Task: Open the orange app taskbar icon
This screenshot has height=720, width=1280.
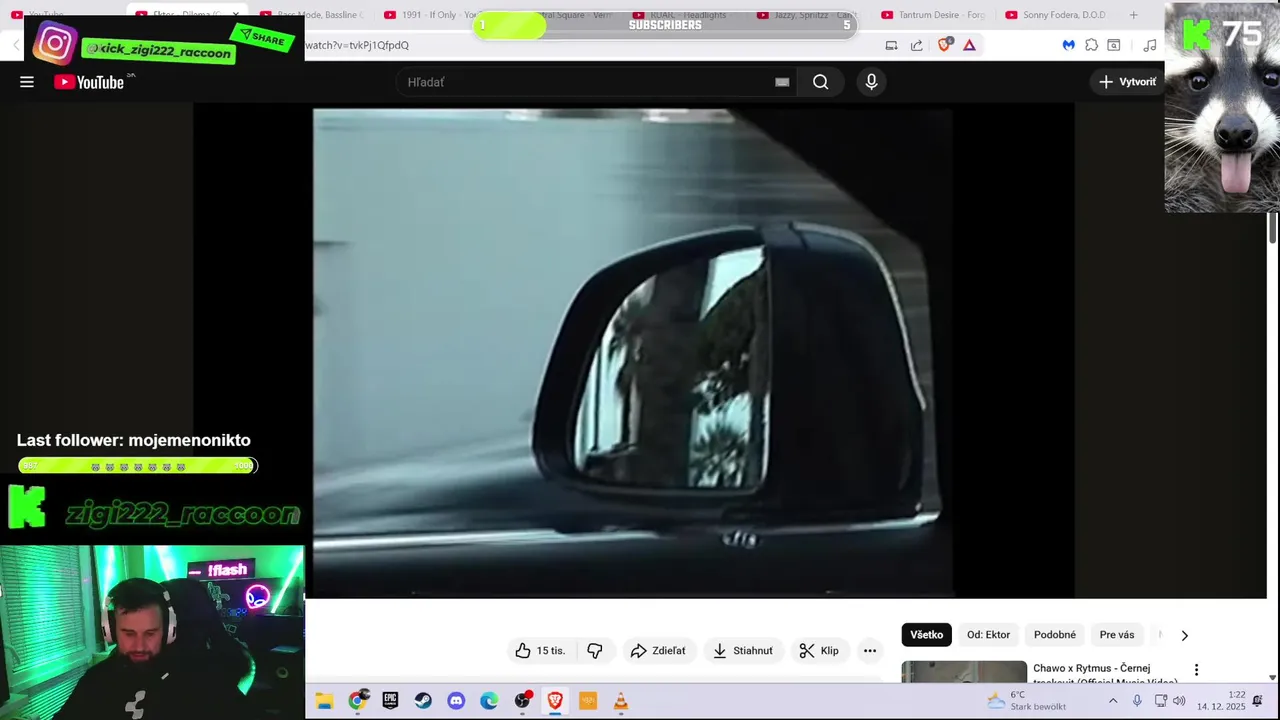Action: [x=588, y=701]
